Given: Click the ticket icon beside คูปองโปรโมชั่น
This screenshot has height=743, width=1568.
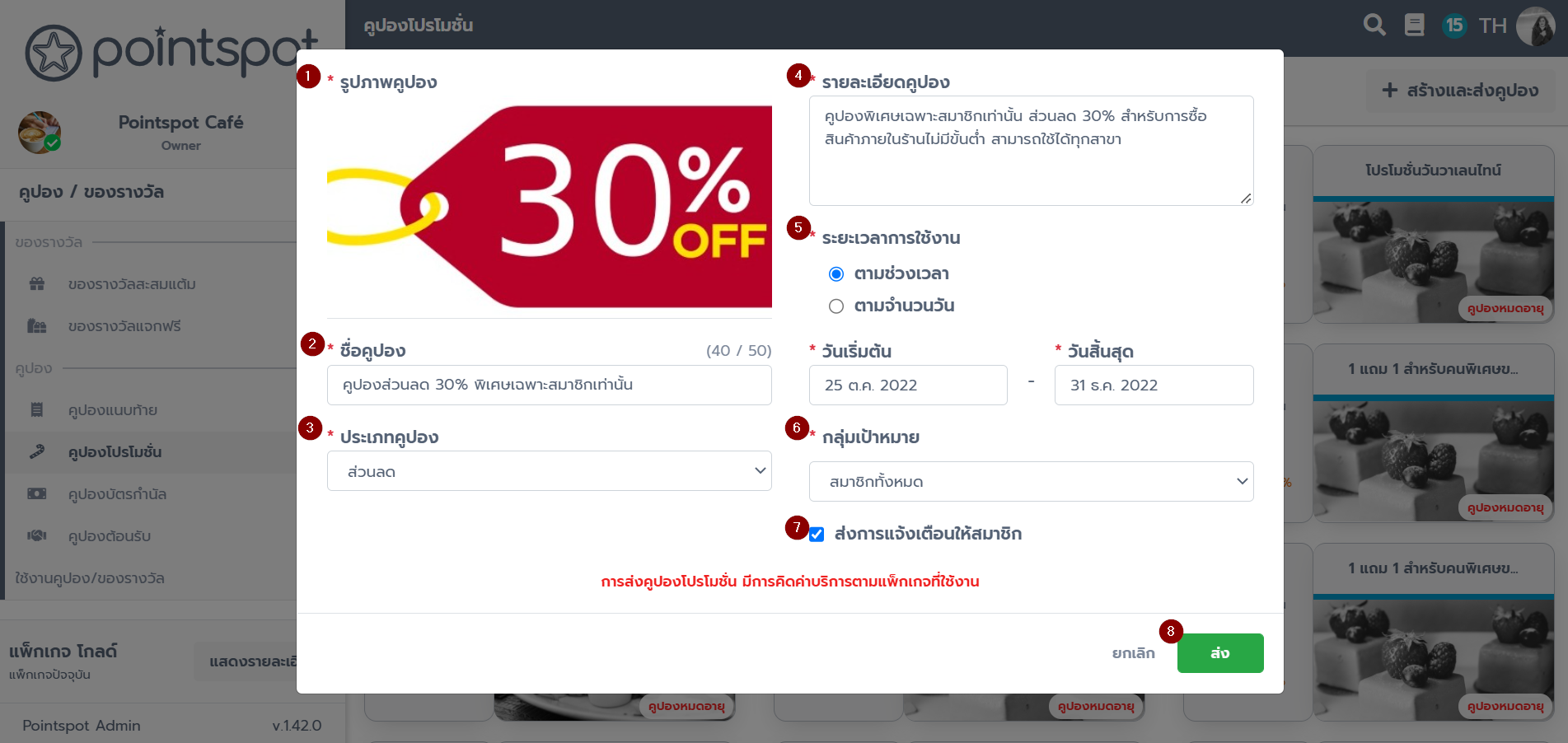Looking at the screenshot, I should coord(37,452).
